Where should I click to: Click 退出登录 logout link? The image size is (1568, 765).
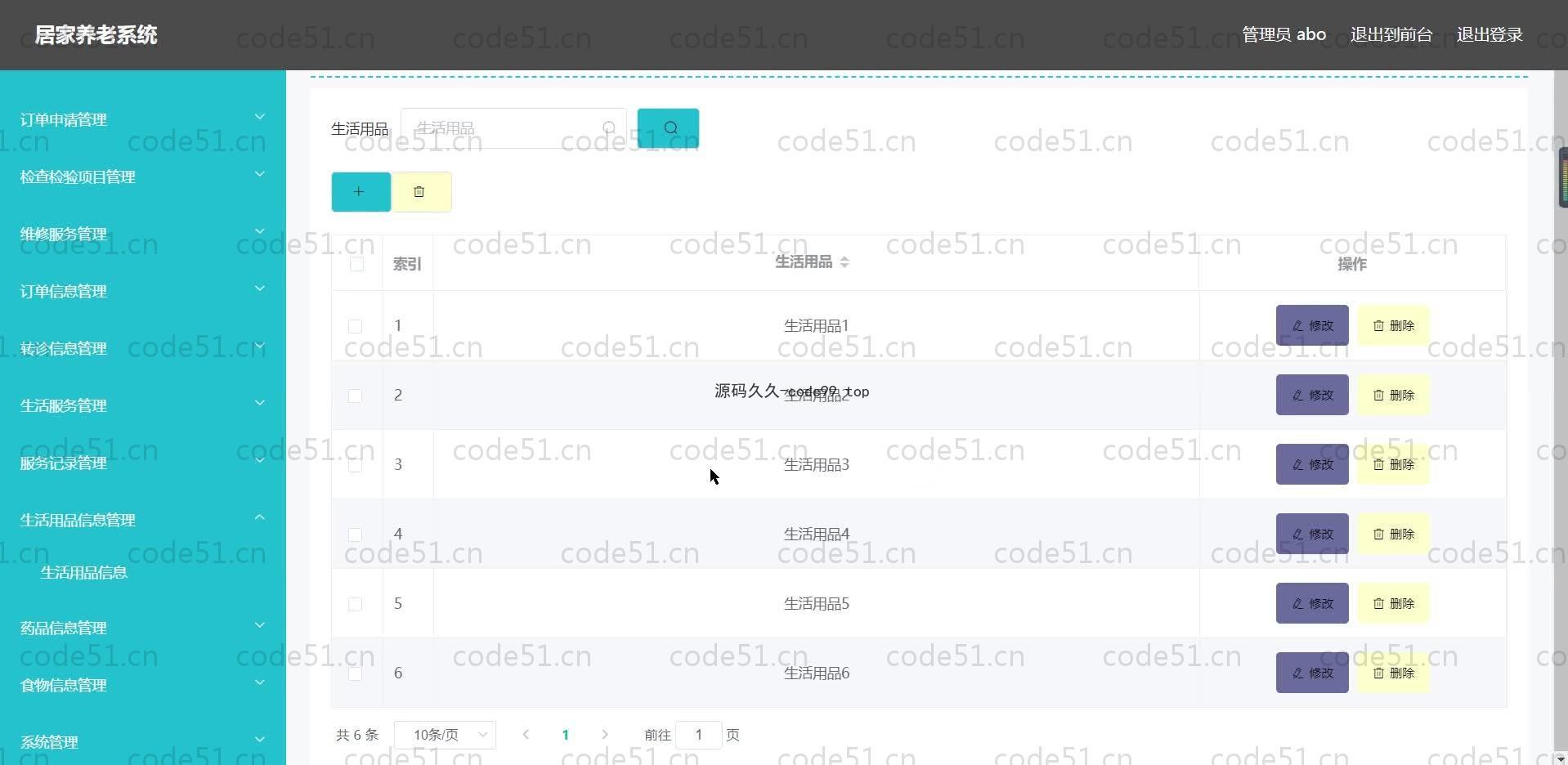coord(1490,34)
